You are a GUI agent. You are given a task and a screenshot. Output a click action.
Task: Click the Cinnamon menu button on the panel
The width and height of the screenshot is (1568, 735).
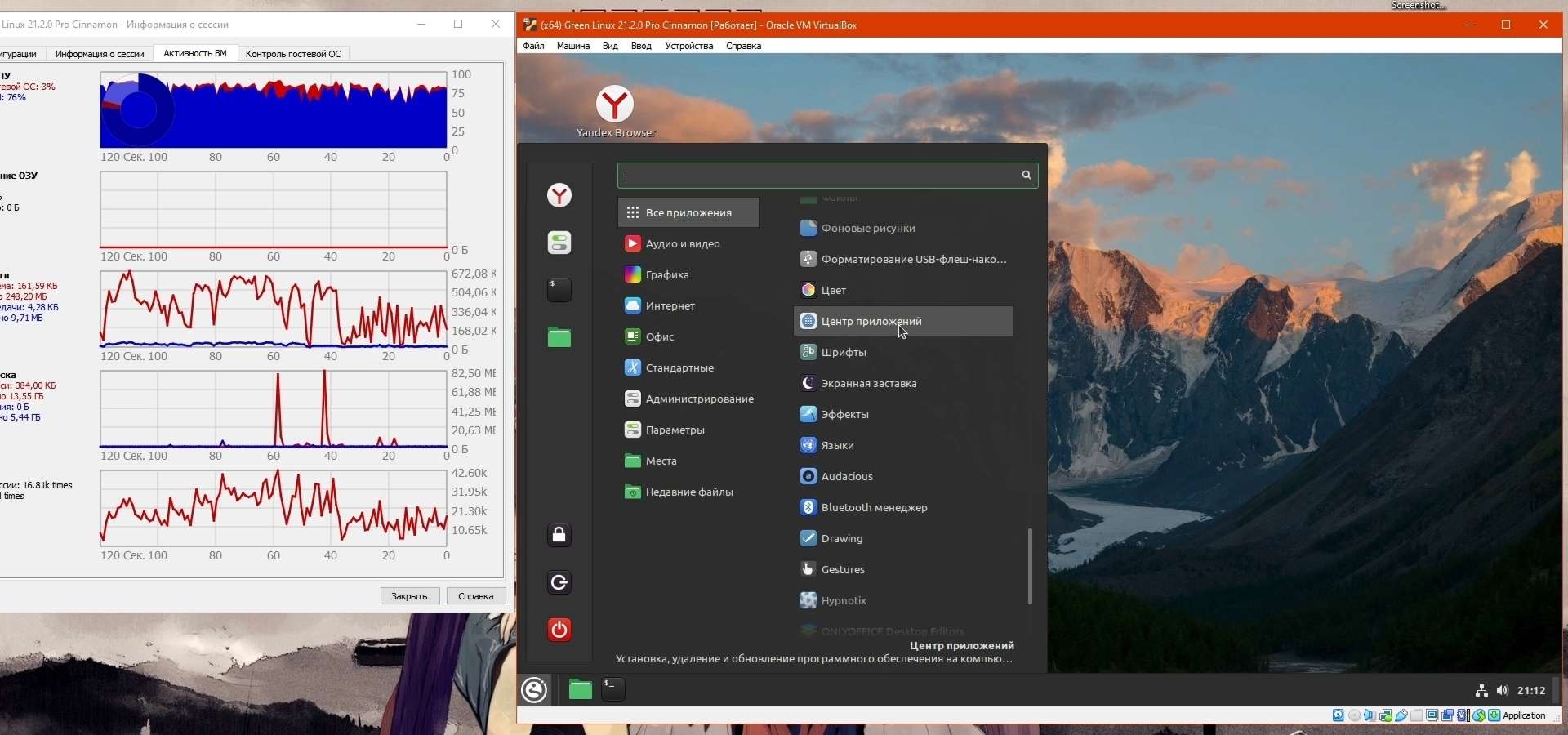(x=535, y=690)
